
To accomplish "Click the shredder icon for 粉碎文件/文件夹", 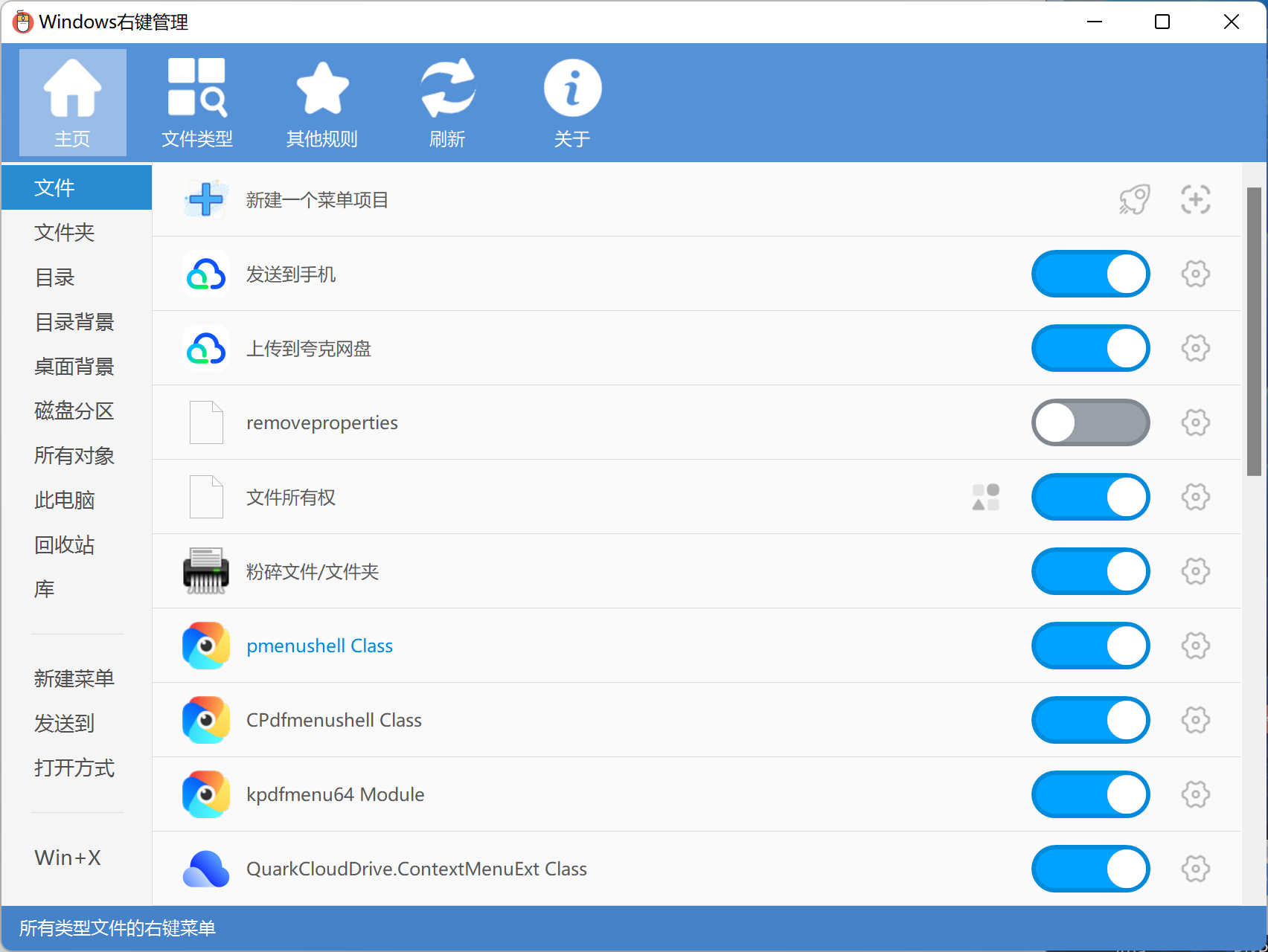I will (x=206, y=571).
